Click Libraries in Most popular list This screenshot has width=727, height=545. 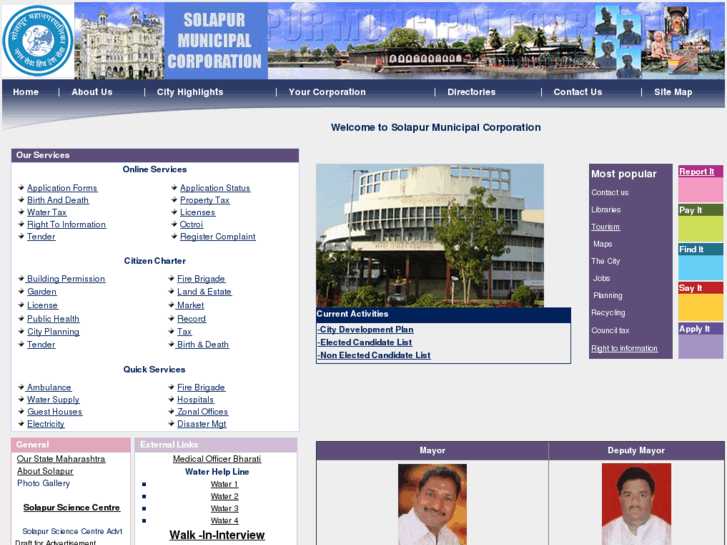[606, 210]
